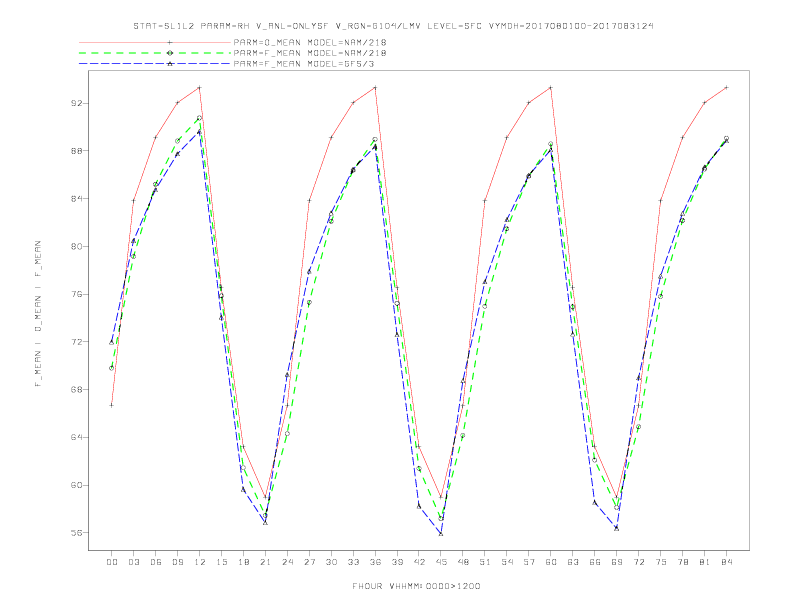Click x-axis tick label 06
This screenshot has height=612, width=792.
[x=156, y=562]
